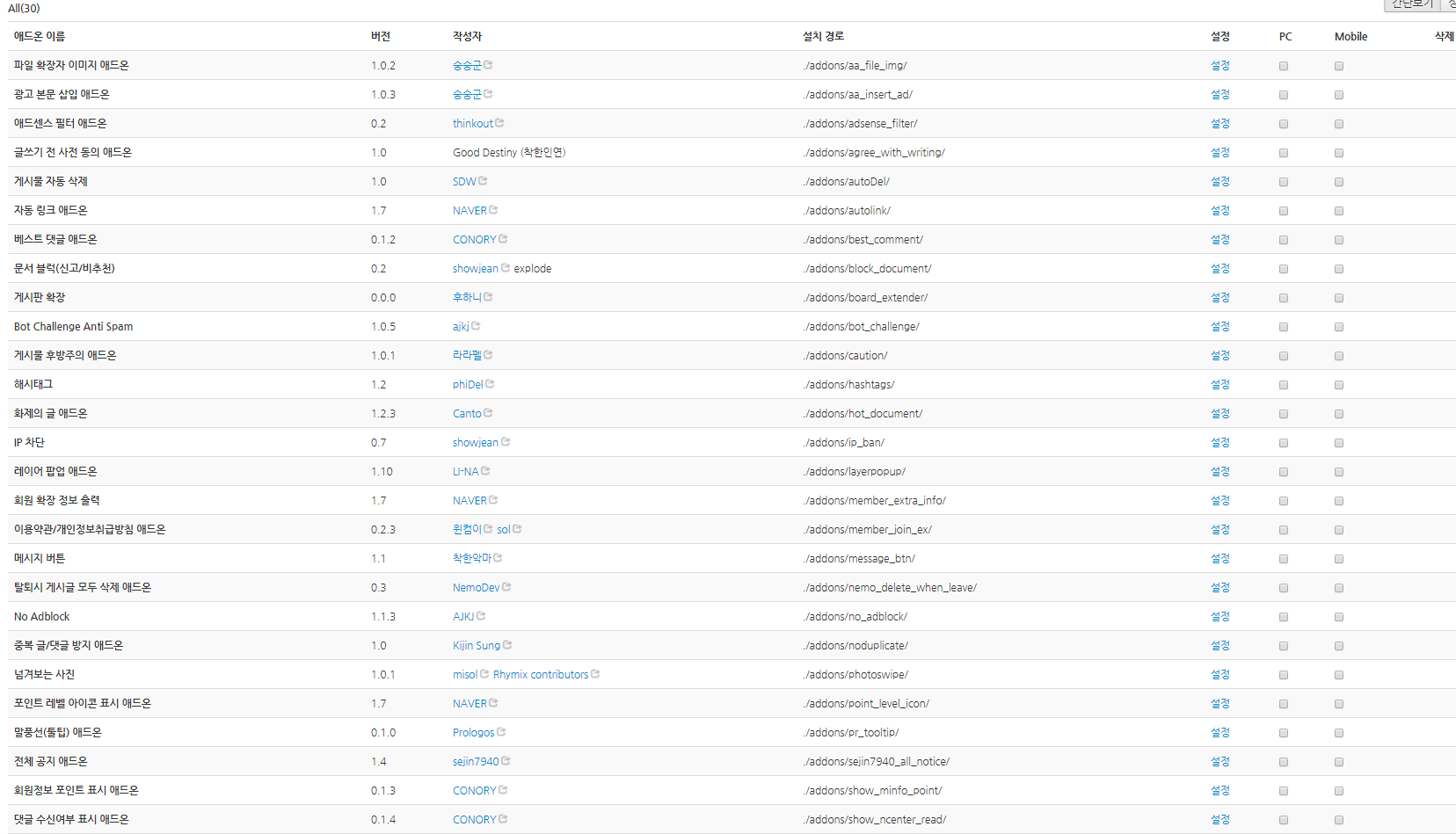
Task: Click external link icon beside Prologos
Action: (501, 732)
